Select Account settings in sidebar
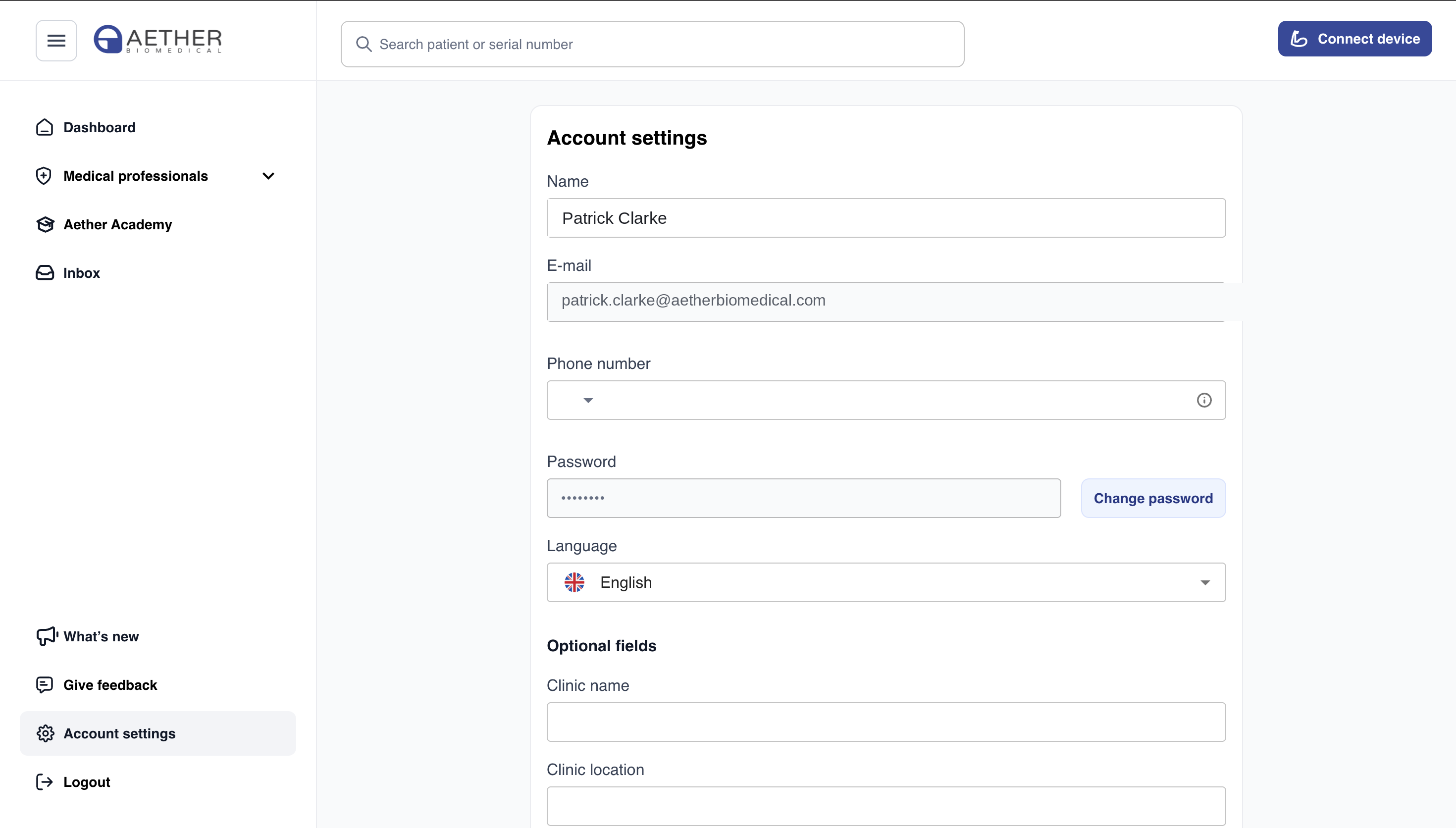This screenshot has width=1456, height=828. (158, 733)
